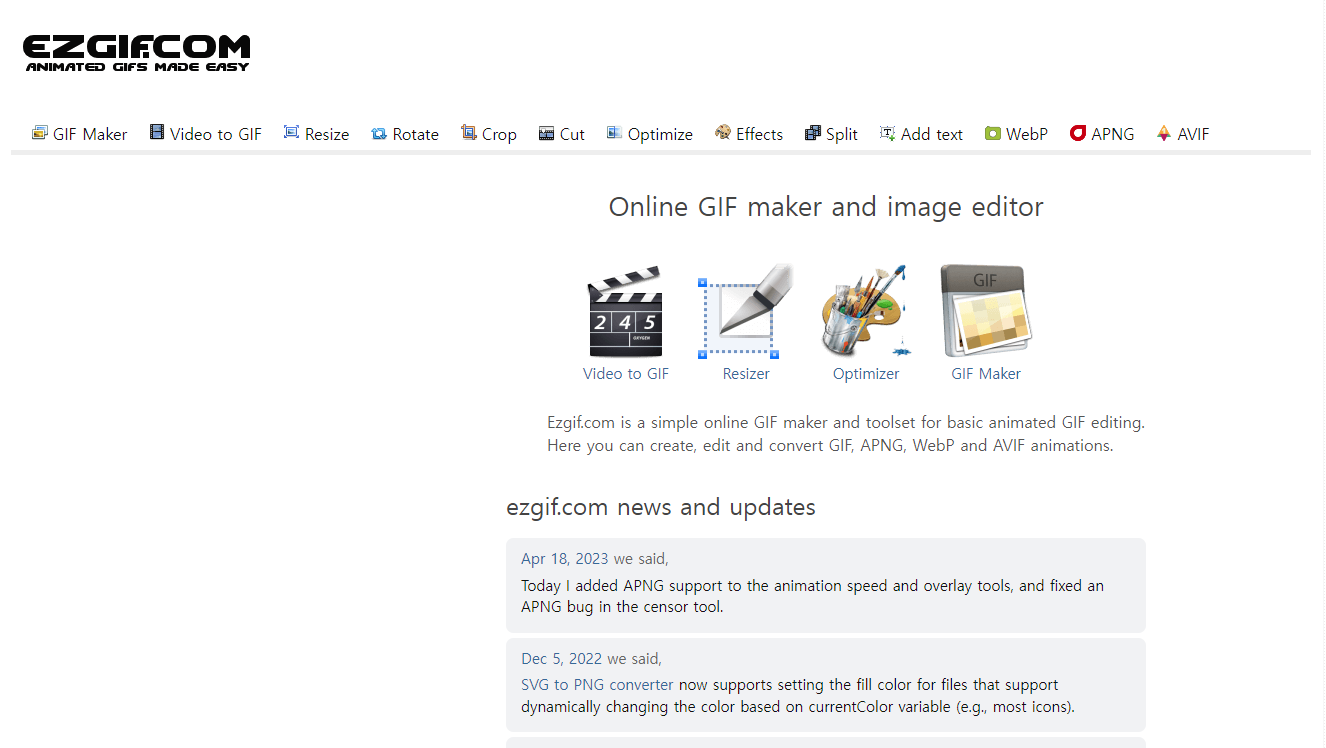Click the 'Online GIF maker and image editor' heading
The image size is (1326, 748).
point(826,207)
